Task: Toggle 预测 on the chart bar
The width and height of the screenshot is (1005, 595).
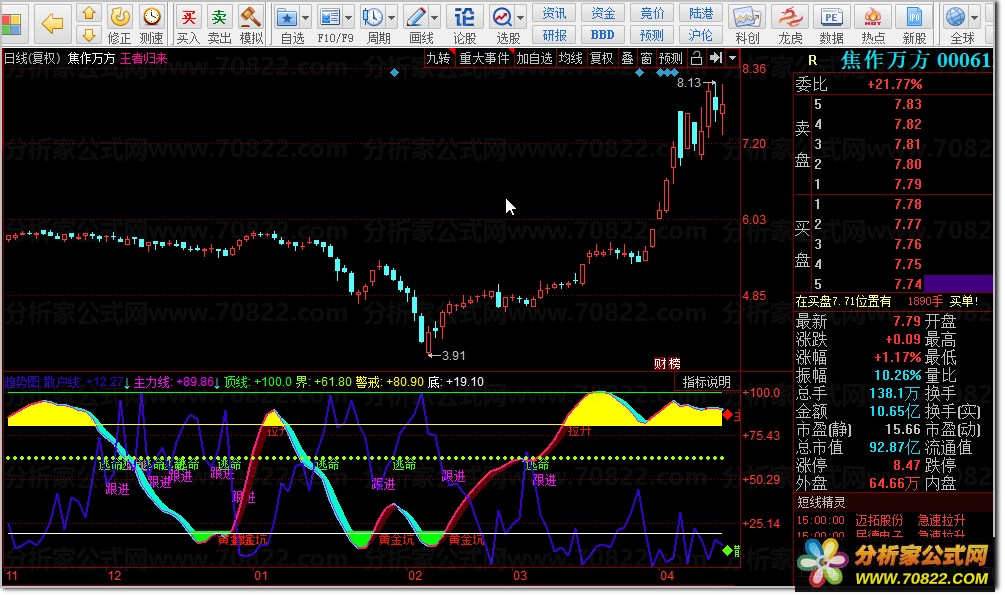Action: tap(670, 58)
